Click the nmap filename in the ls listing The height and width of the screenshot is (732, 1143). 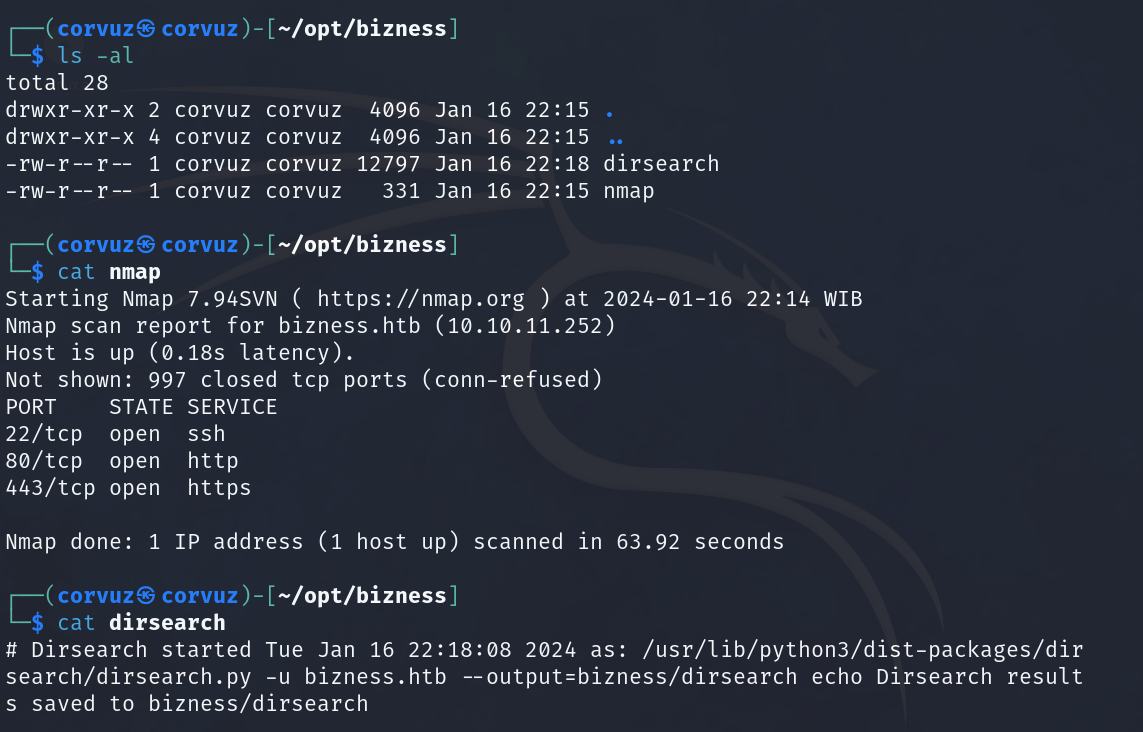pyautogui.click(x=629, y=191)
